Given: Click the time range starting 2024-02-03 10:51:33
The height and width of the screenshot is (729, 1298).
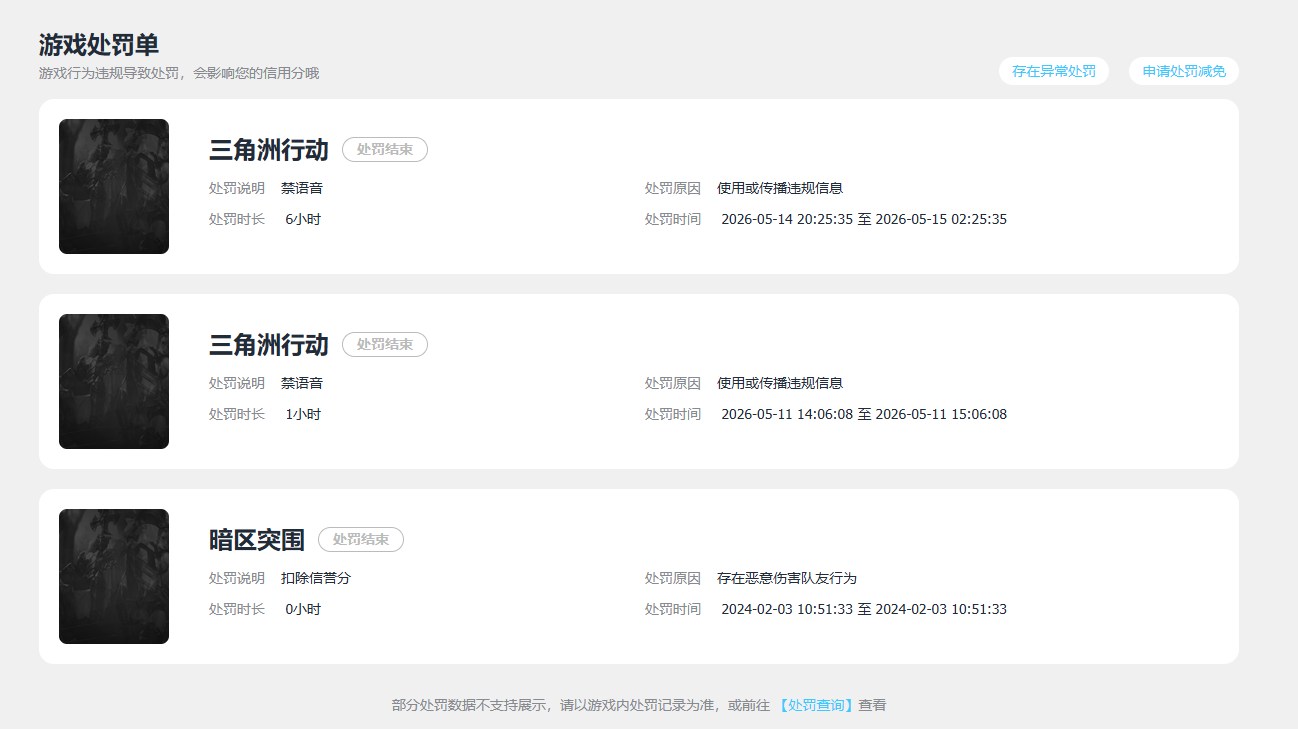Looking at the screenshot, I should [x=864, y=609].
